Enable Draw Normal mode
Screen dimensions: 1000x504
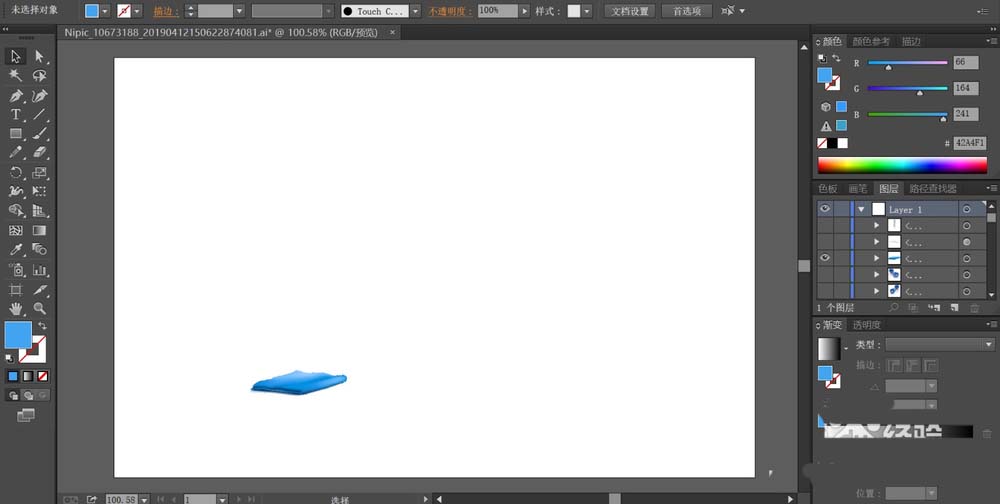(x=13, y=396)
